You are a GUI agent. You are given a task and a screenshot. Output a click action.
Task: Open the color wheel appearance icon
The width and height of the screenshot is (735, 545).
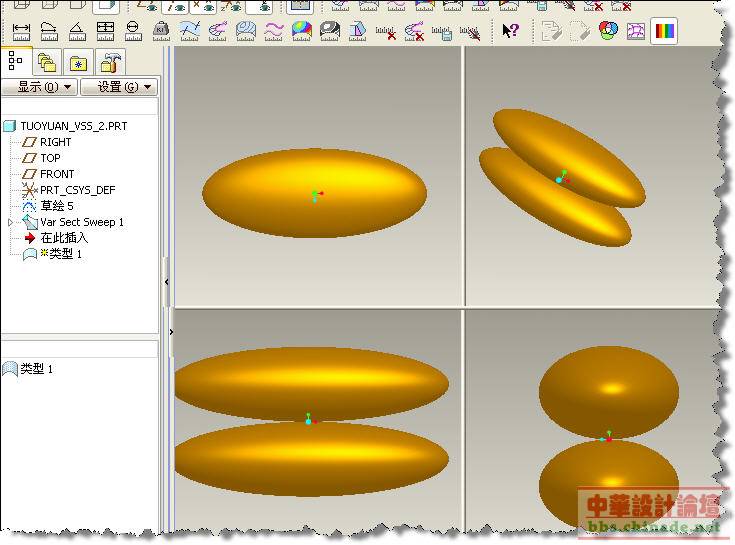[x=608, y=31]
